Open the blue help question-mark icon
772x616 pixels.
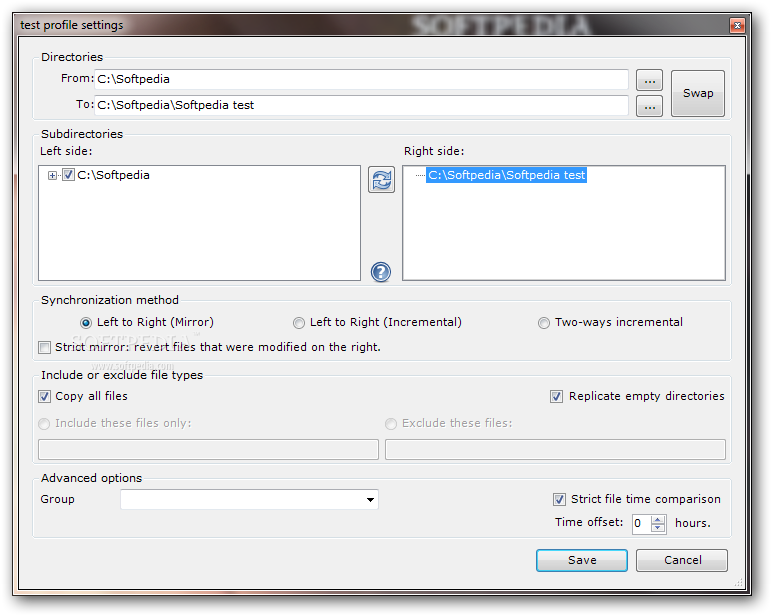(x=381, y=272)
